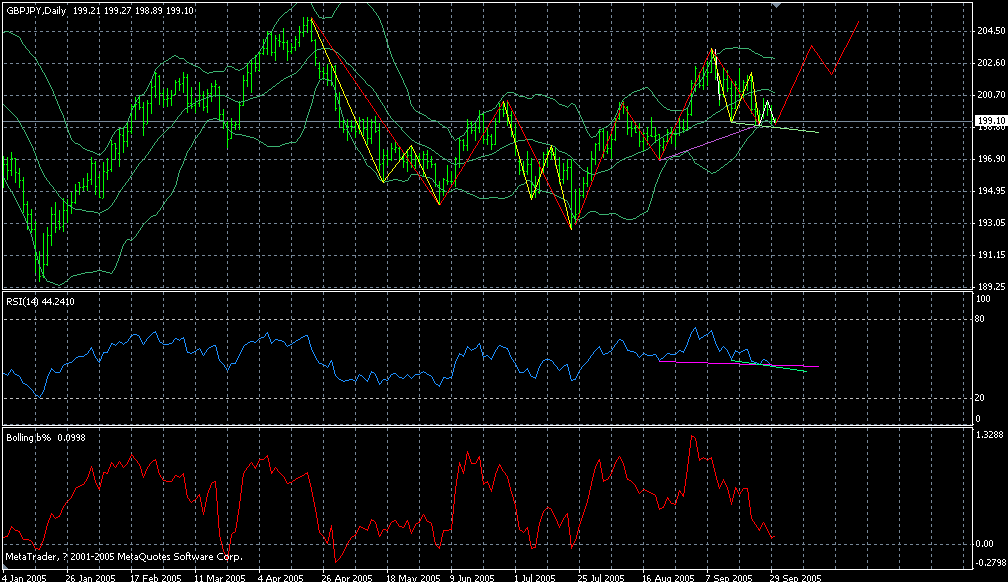Click the 25 Jul 2005 date label
The image size is (1008, 582).
click(602, 577)
